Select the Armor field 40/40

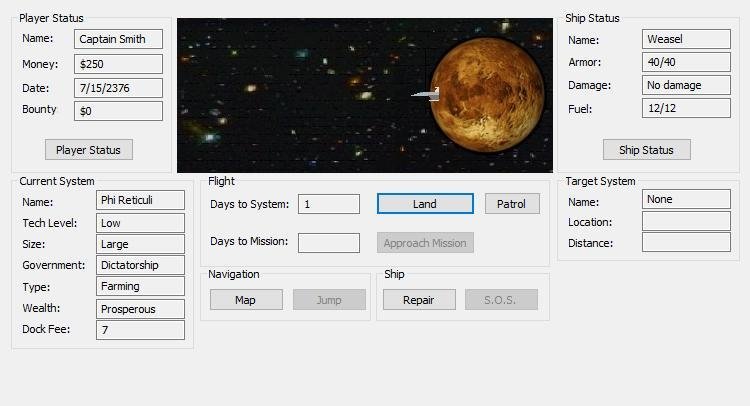click(x=686, y=62)
